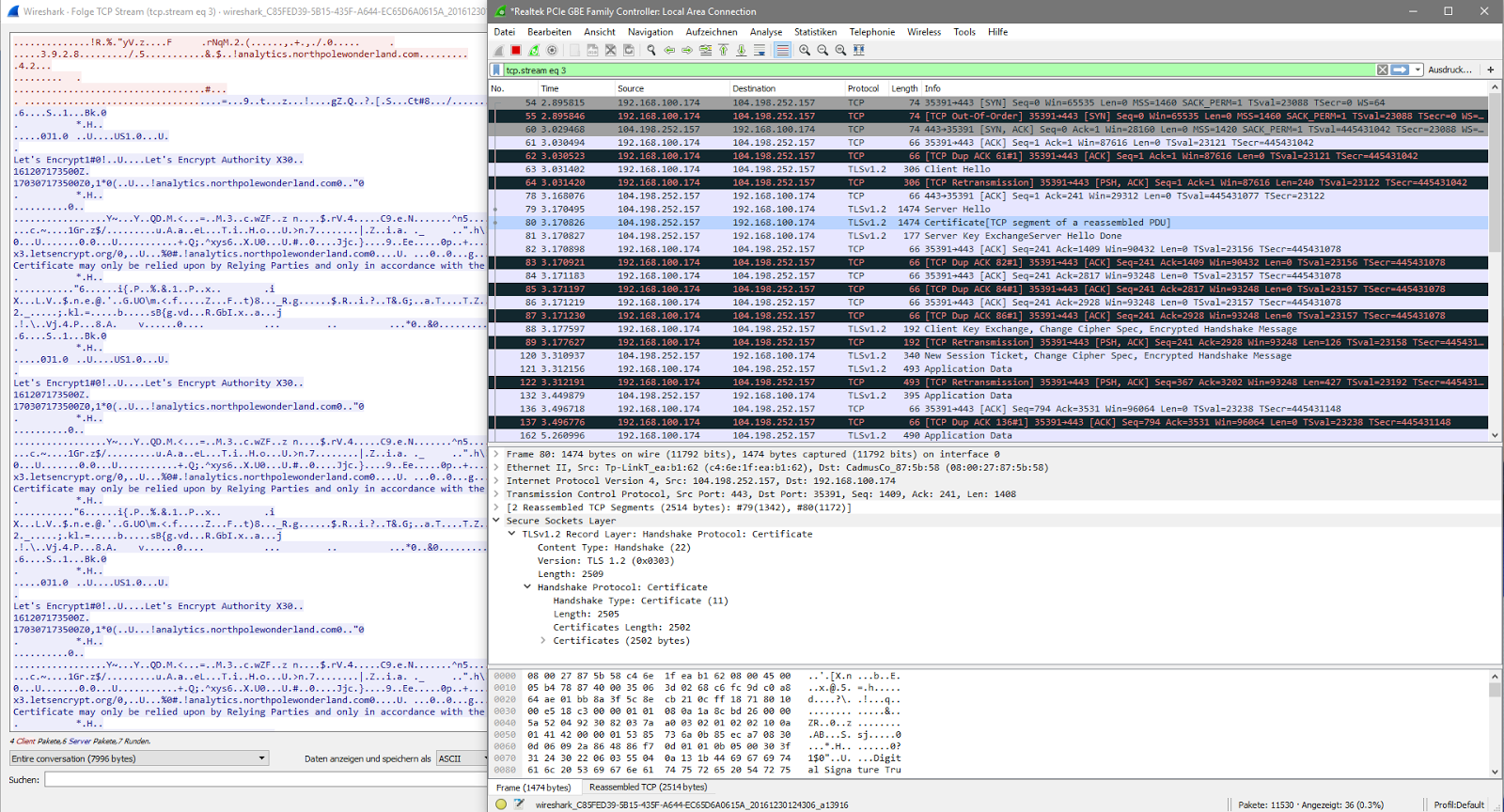The width and height of the screenshot is (1504, 812).
Task: Click the close capture file X icon
Action: coord(610,51)
